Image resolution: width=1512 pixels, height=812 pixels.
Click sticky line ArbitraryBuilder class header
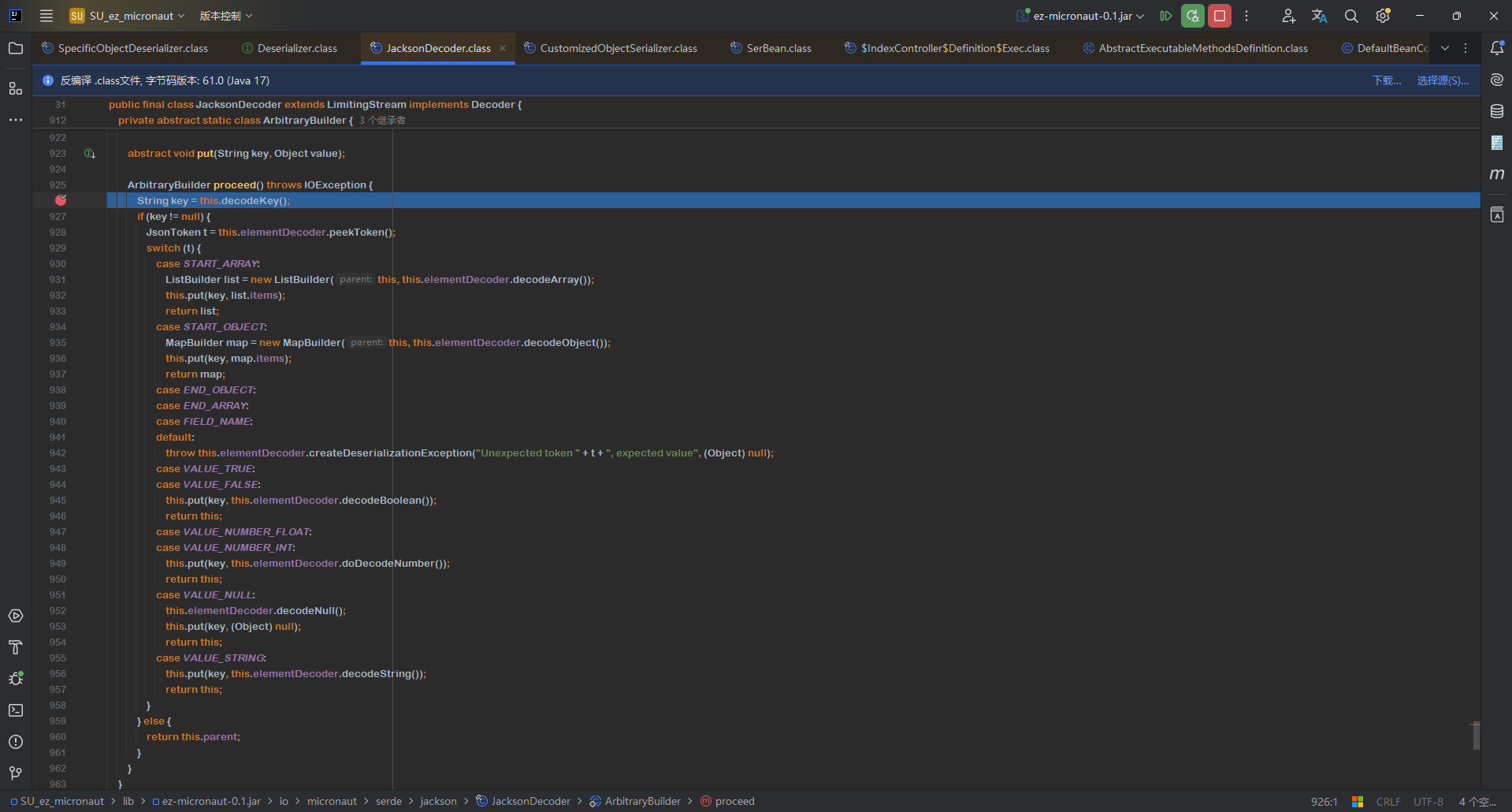[x=236, y=121]
